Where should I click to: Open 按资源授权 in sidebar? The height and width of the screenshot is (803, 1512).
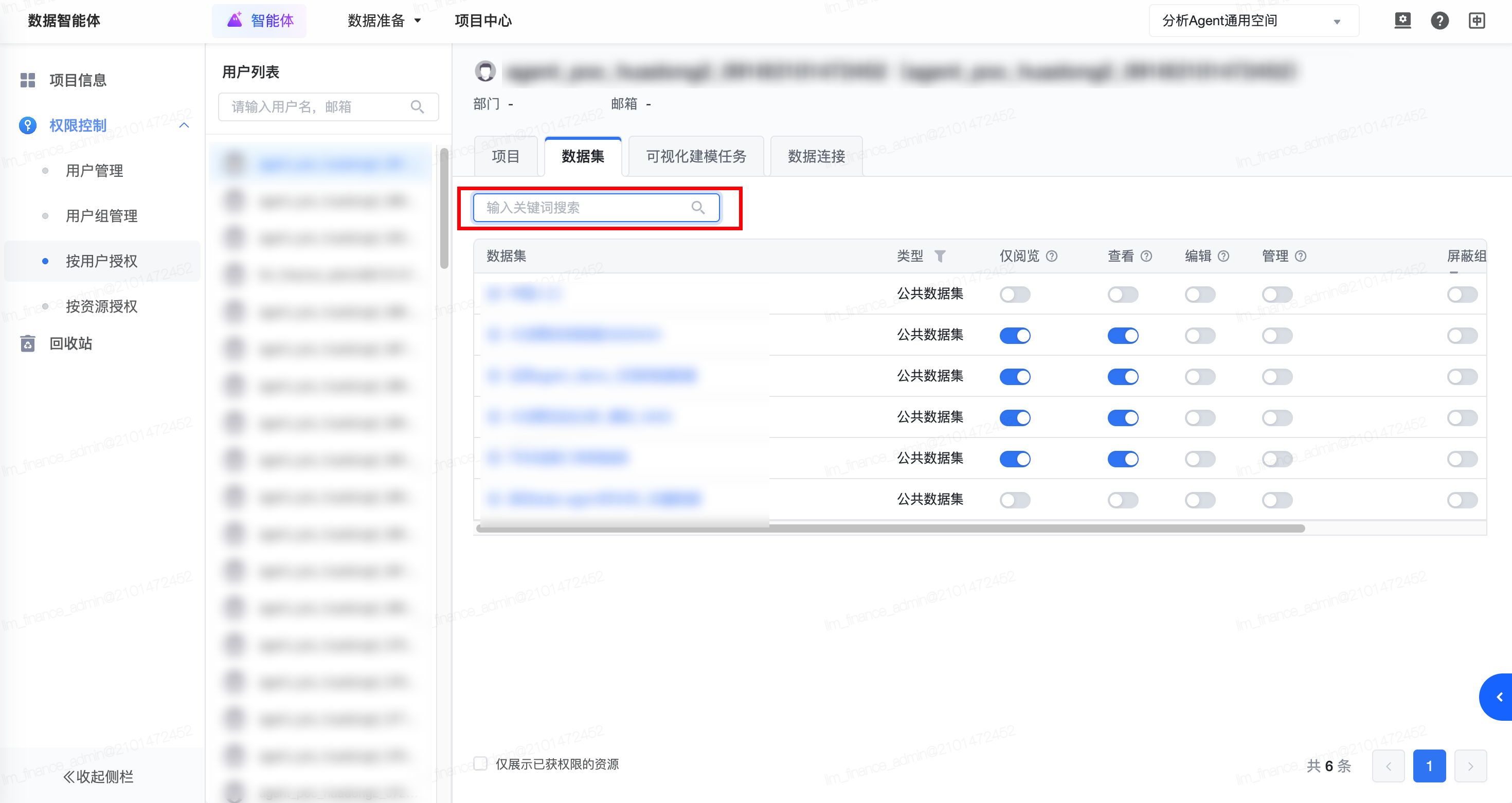(x=101, y=306)
